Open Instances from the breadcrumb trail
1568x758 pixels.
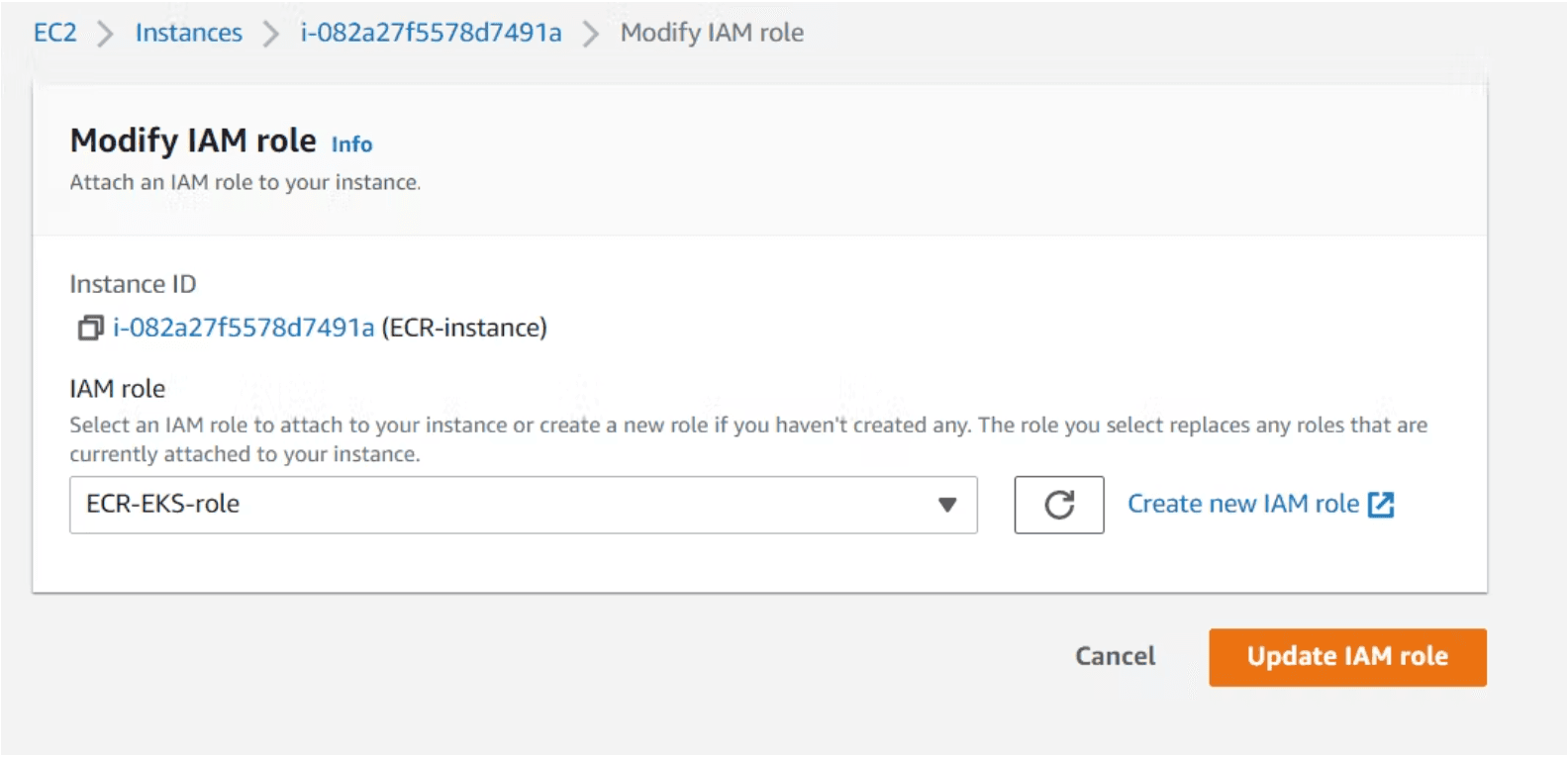[x=188, y=32]
